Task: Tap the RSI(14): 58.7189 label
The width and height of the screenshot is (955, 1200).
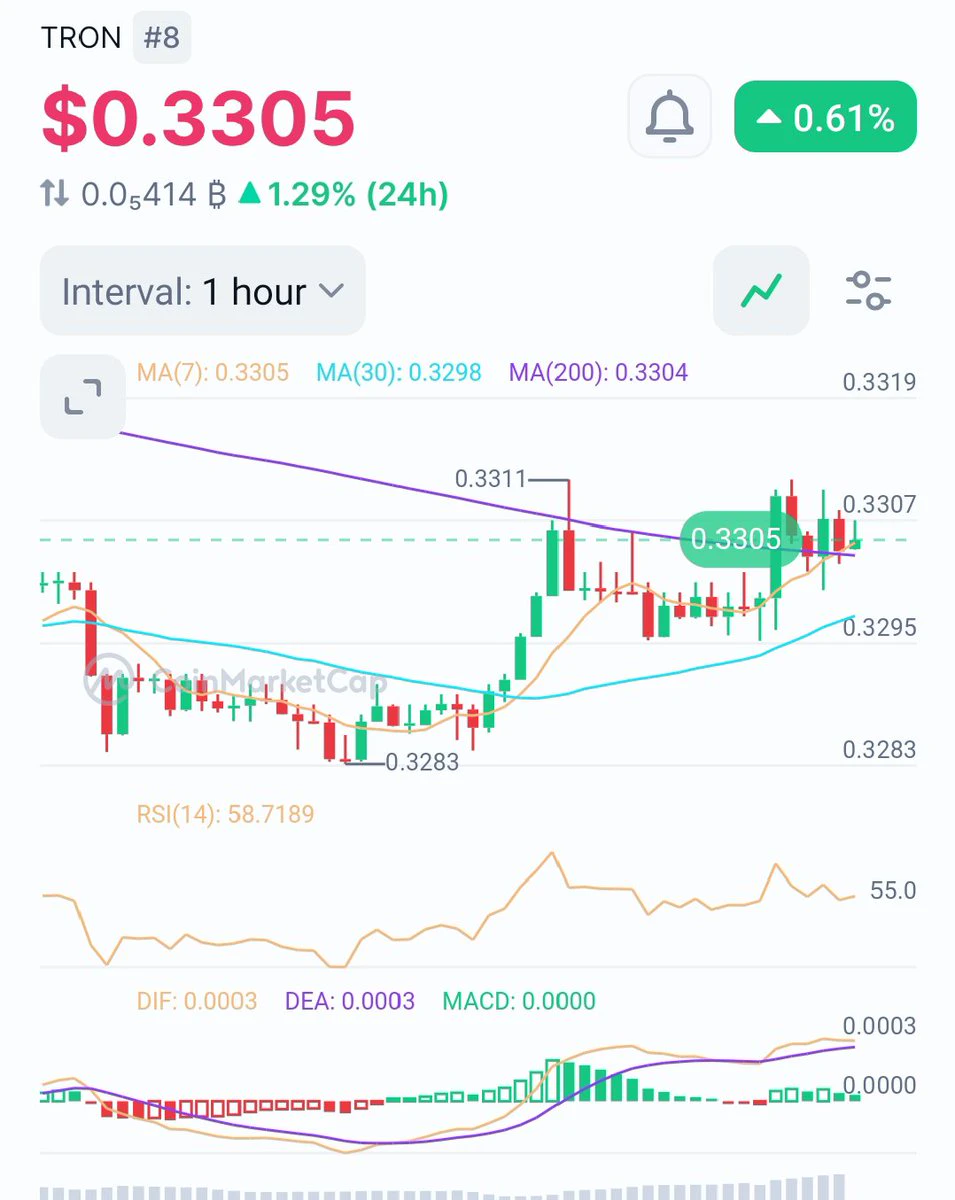Action: tap(226, 814)
